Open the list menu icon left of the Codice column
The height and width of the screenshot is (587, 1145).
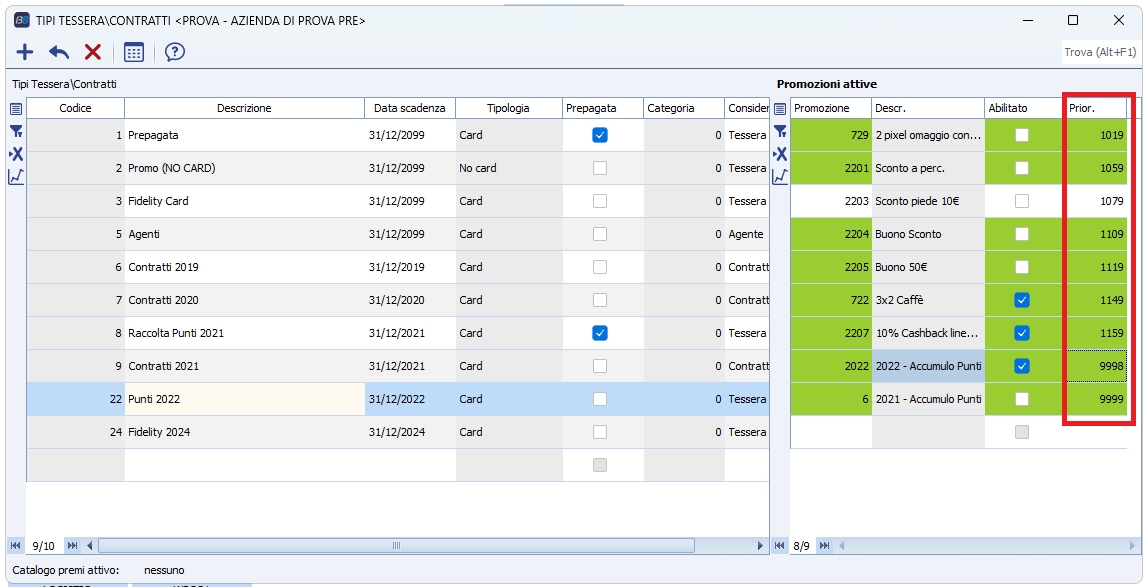[16, 108]
